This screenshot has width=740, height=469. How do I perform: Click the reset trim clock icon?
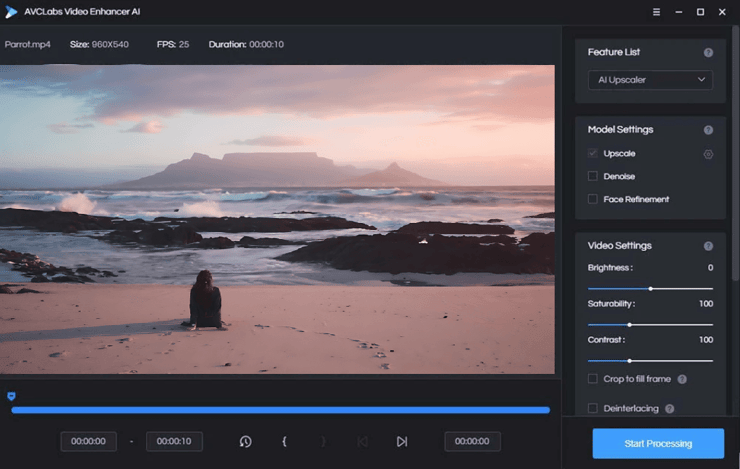245,442
